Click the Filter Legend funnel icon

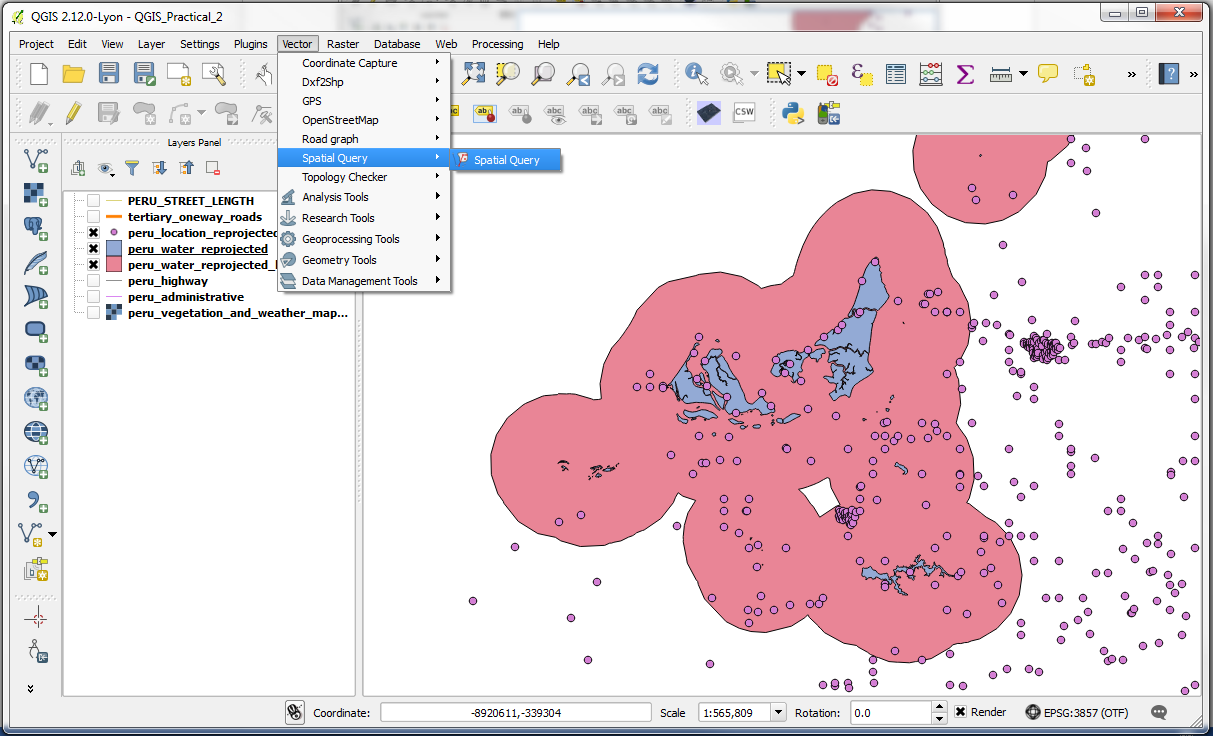[x=132, y=168]
